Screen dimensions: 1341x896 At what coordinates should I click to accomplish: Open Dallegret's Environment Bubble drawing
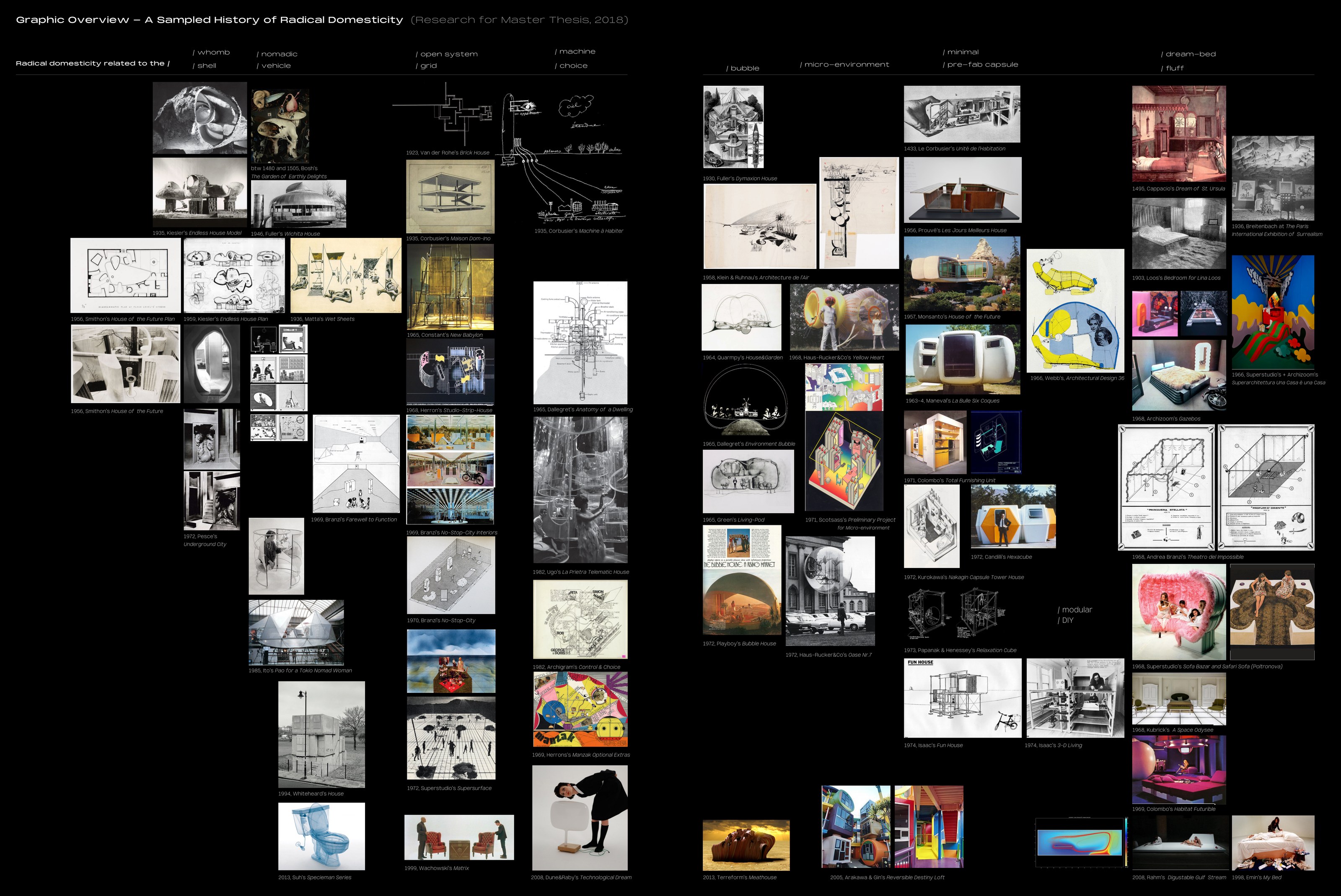click(x=746, y=400)
